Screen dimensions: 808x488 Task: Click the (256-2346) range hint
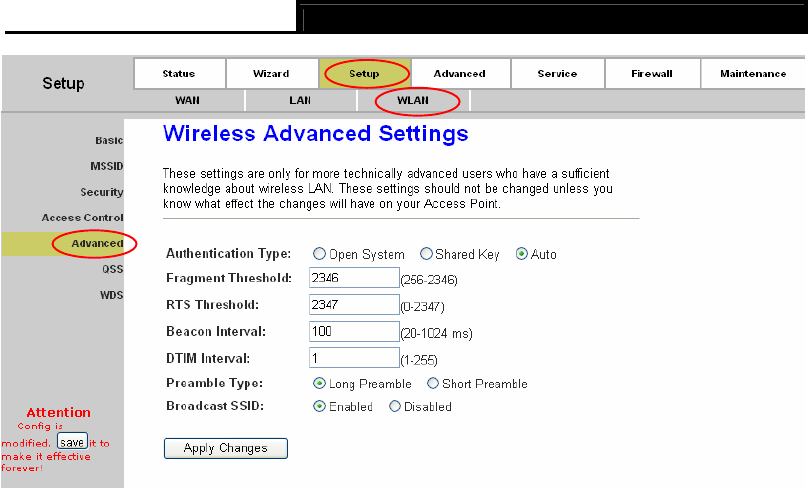429,280
